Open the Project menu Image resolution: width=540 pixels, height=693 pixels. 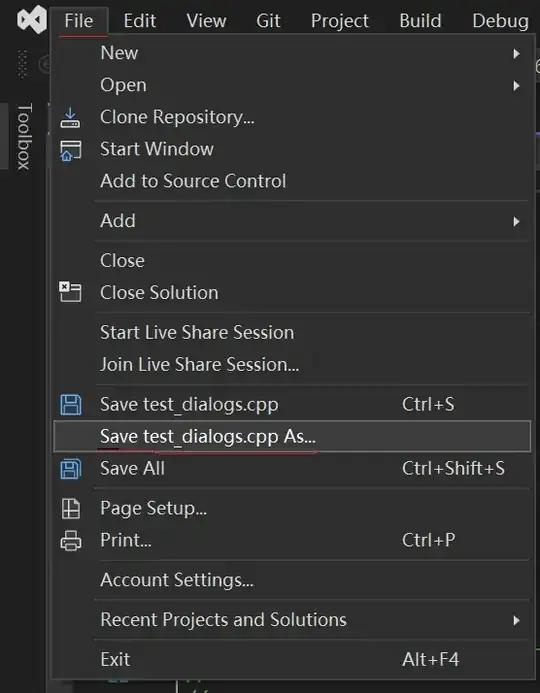340,21
